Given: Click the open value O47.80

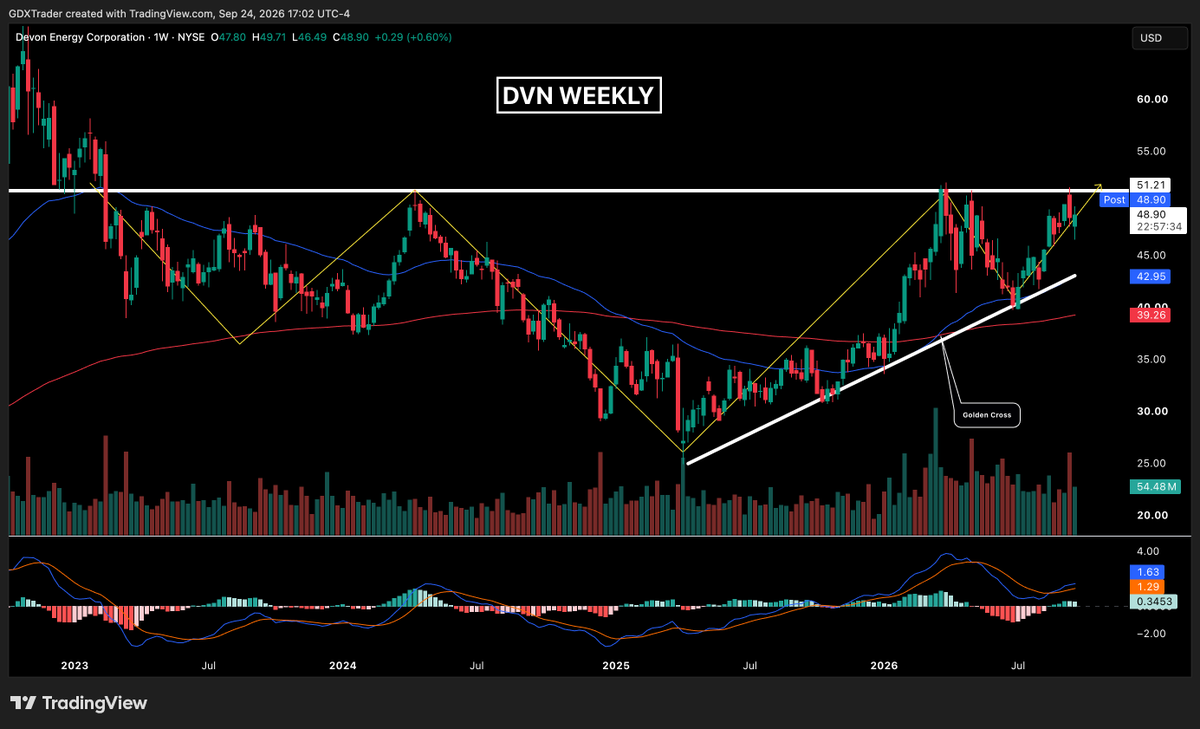Looking at the screenshot, I should coord(229,37).
